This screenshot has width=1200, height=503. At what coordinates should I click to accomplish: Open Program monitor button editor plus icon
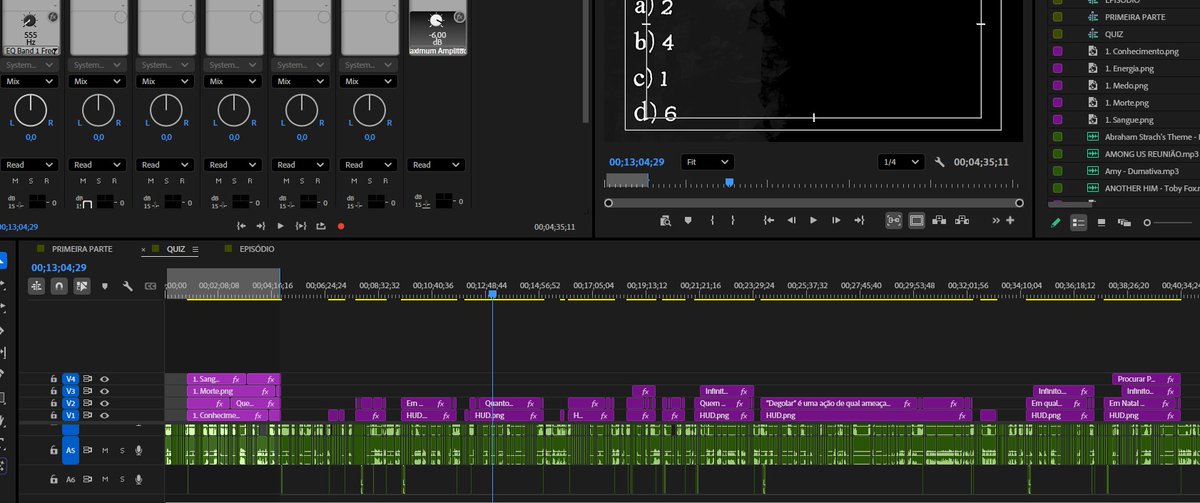[x=1010, y=220]
